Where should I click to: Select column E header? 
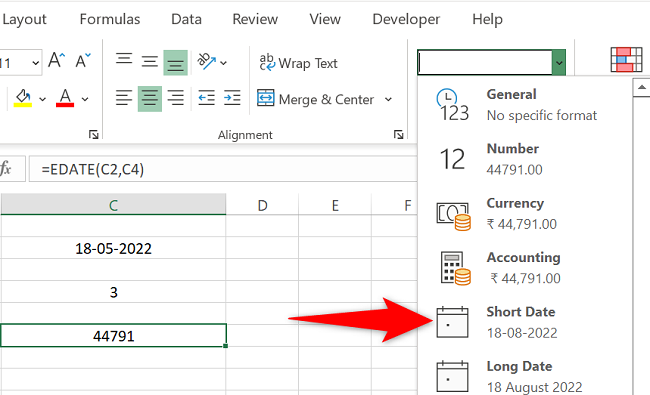(x=335, y=205)
